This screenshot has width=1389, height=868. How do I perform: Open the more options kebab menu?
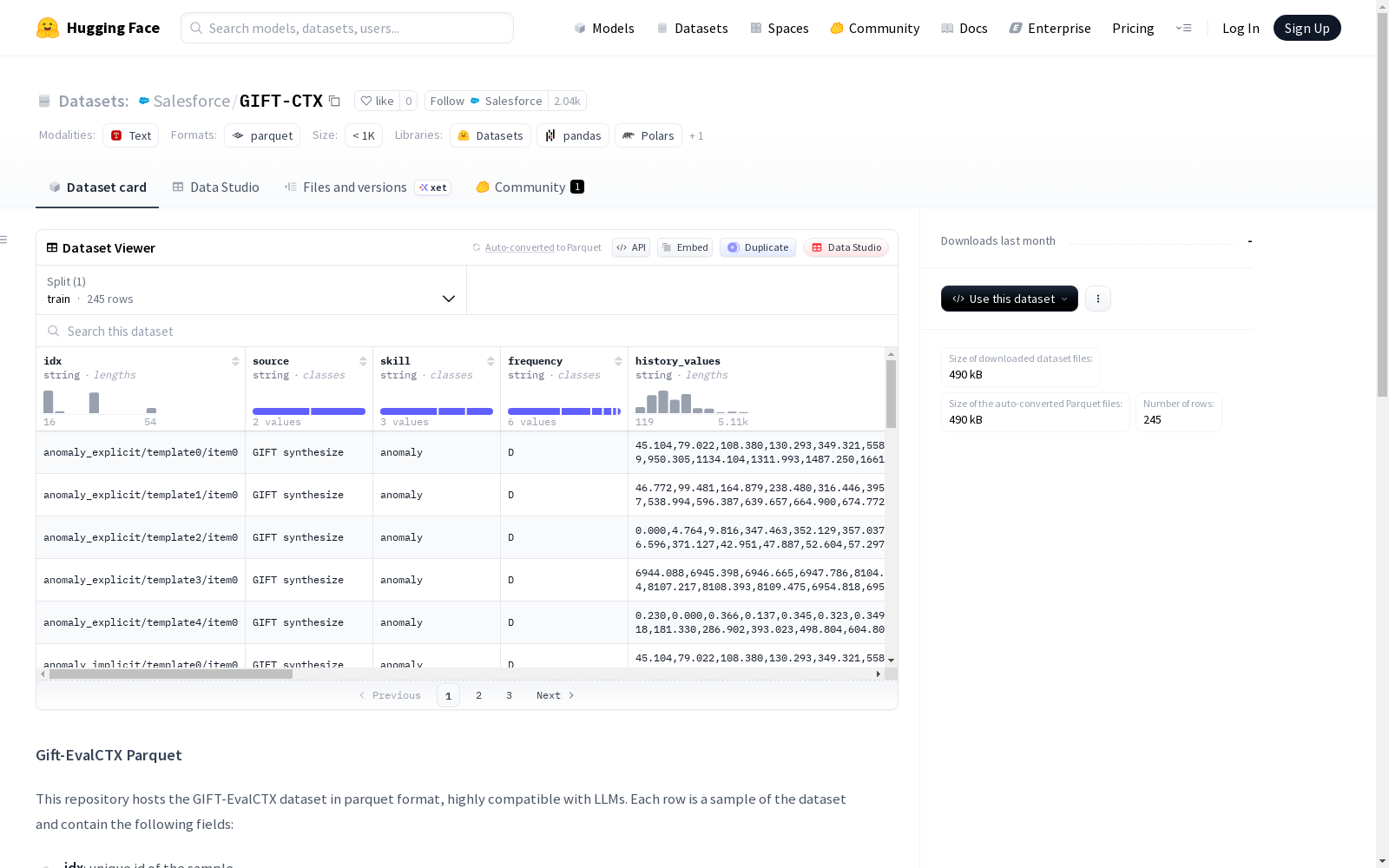tap(1098, 299)
